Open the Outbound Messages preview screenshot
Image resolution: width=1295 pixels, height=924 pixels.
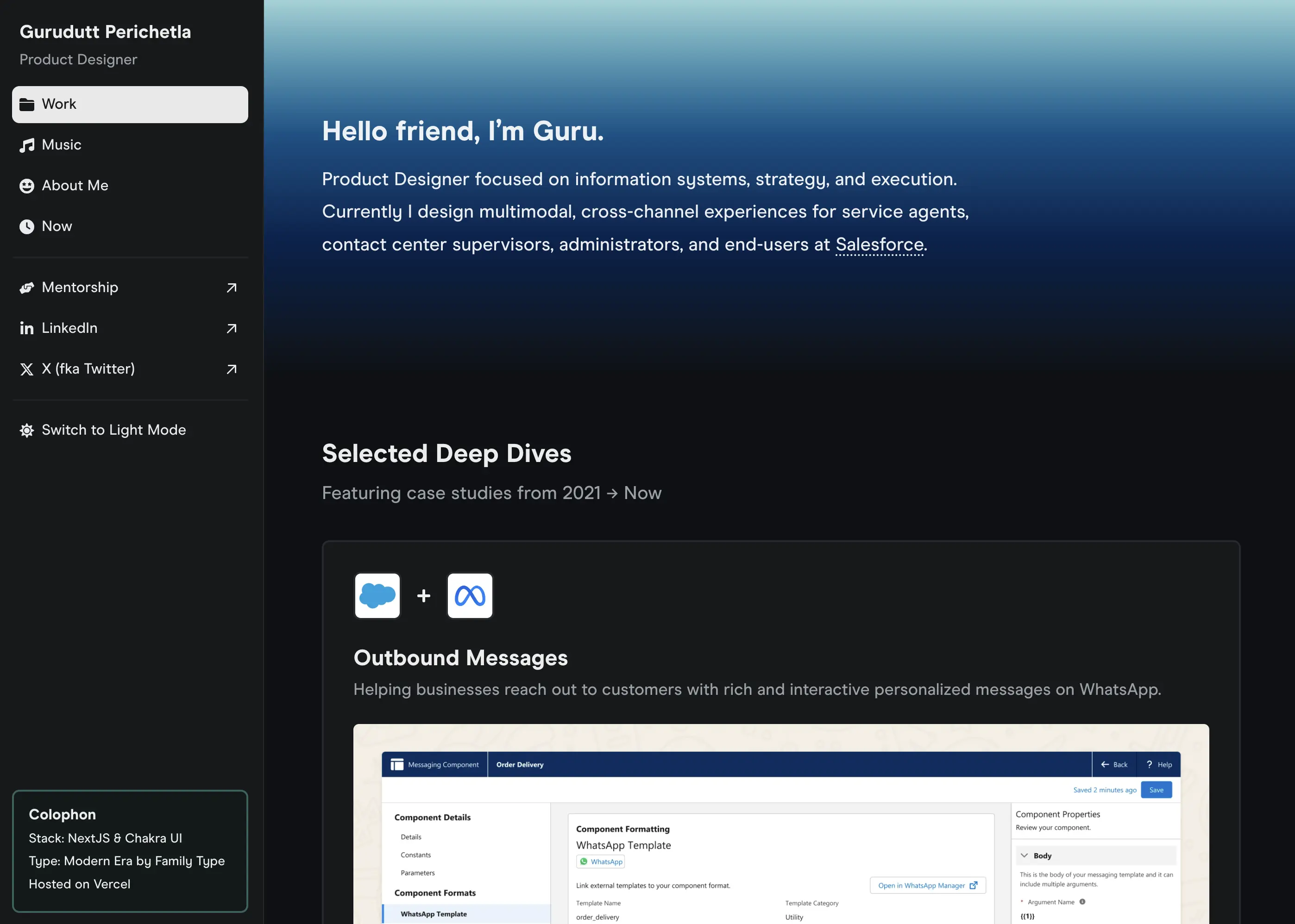coord(780,825)
